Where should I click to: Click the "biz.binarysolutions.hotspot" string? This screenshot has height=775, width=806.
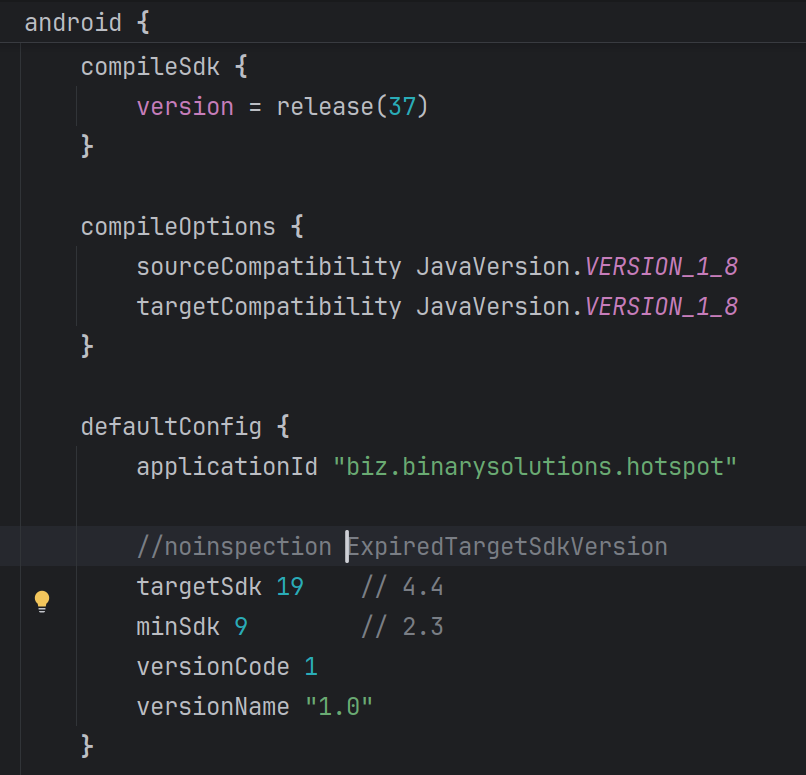(x=535, y=467)
